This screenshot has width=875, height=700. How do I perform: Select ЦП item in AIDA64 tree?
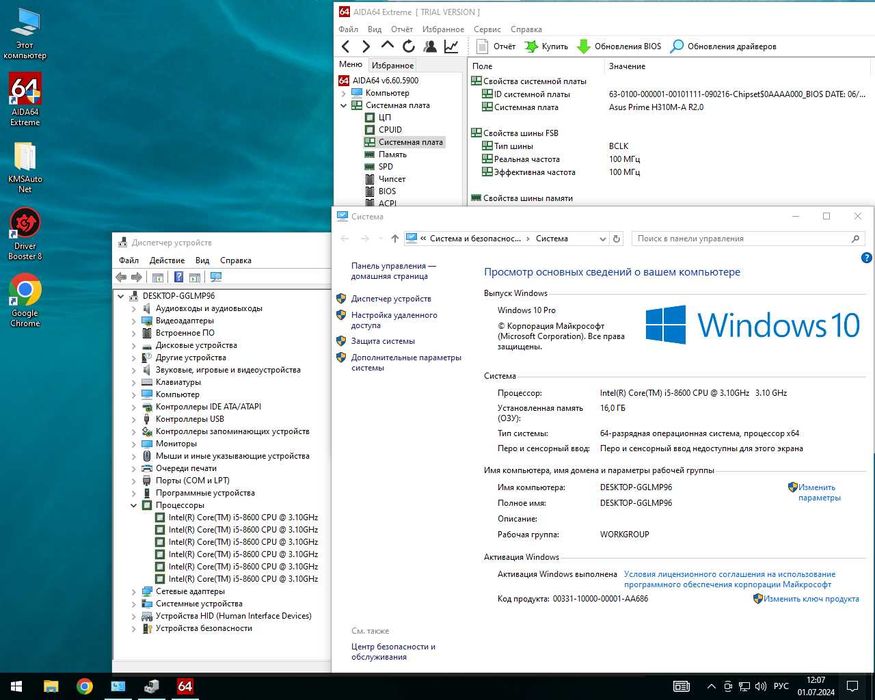(384, 118)
